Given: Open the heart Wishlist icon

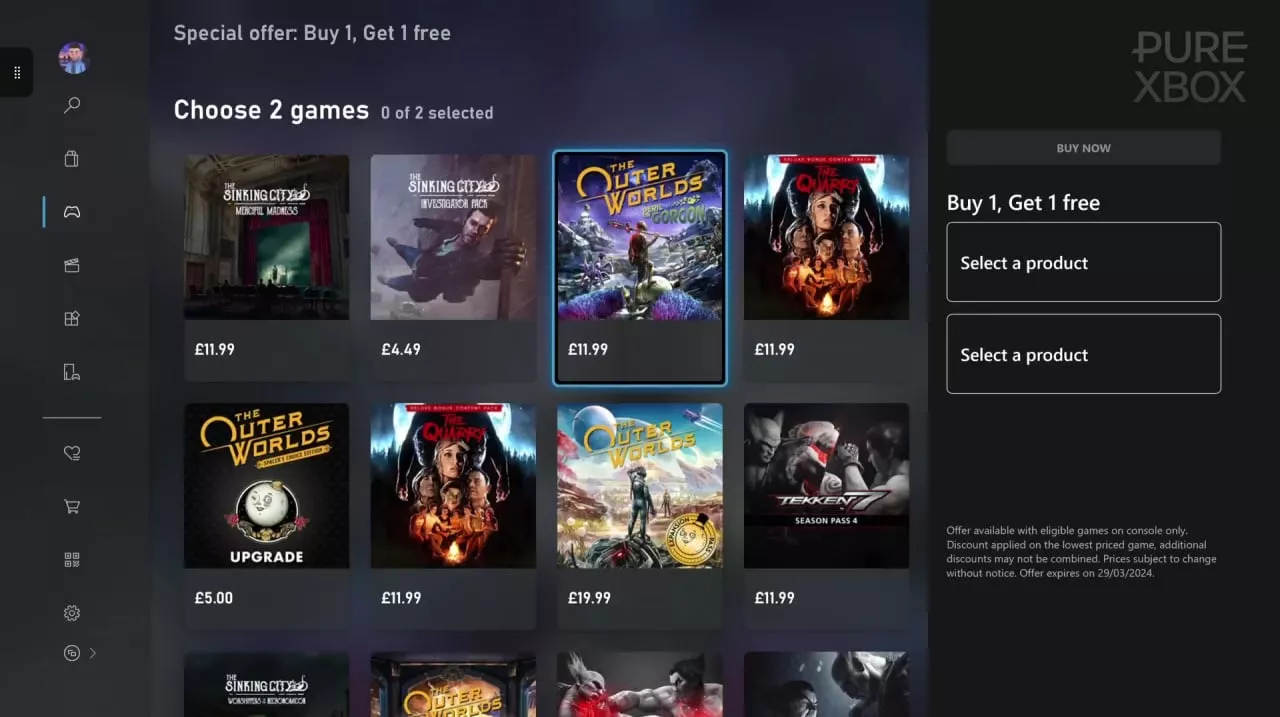Looking at the screenshot, I should [x=72, y=453].
